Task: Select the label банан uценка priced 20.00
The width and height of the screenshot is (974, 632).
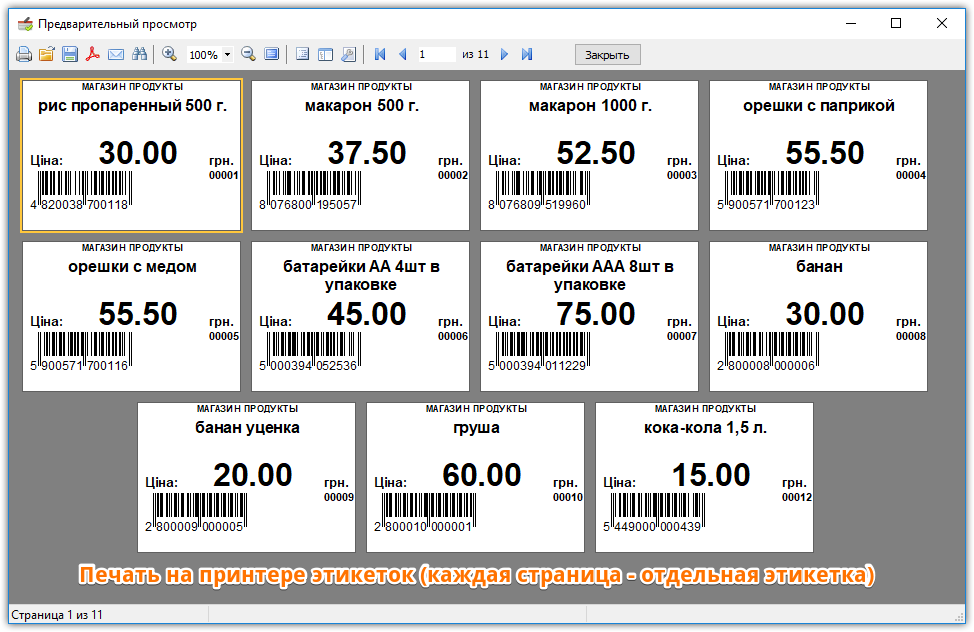Action: 247,477
